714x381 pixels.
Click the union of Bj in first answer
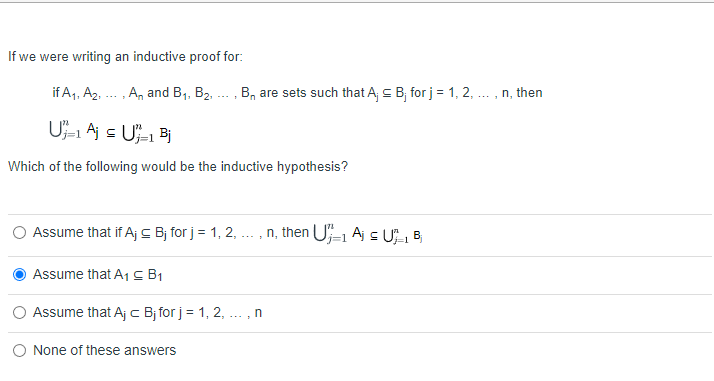(403, 236)
